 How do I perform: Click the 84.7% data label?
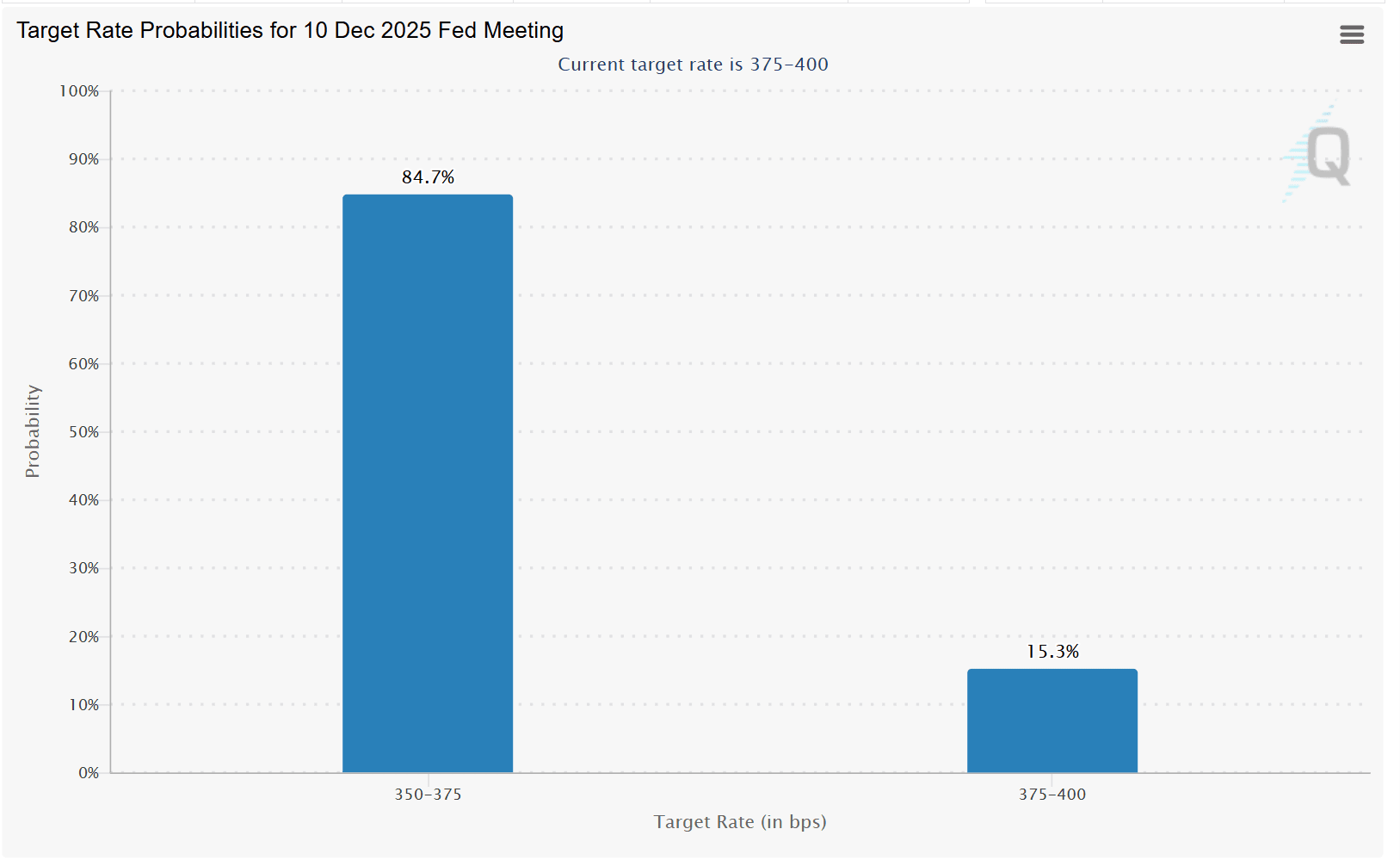point(428,178)
